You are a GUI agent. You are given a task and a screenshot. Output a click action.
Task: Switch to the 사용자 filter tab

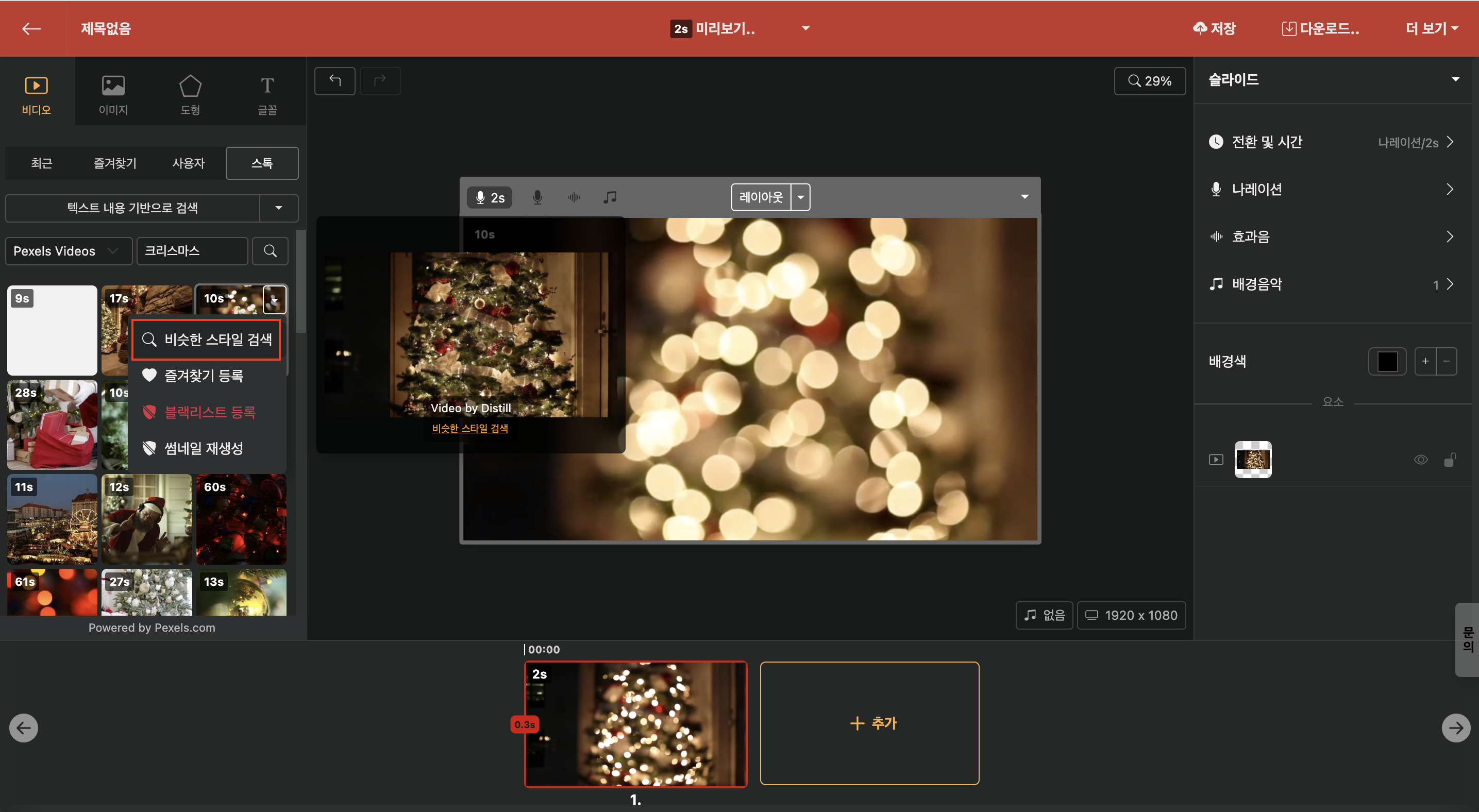tap(188, 163)
